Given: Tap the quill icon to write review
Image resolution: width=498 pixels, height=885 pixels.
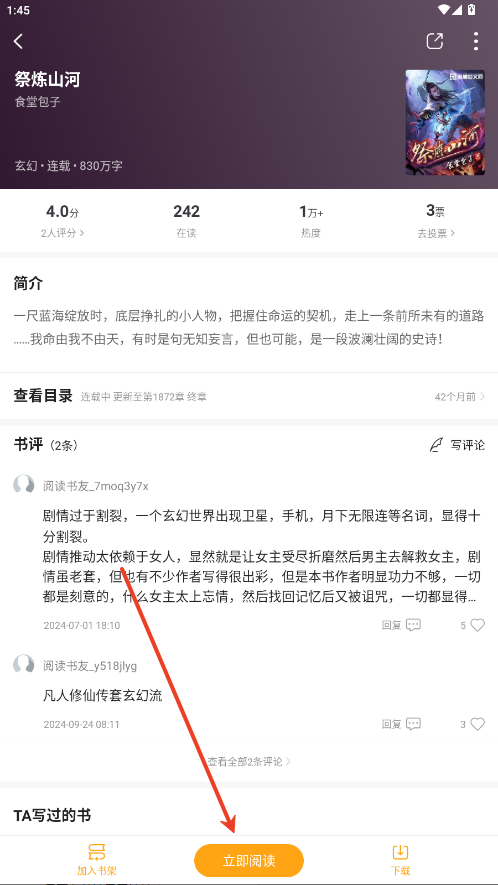Looking at the screenshot, I should (436, 445).
